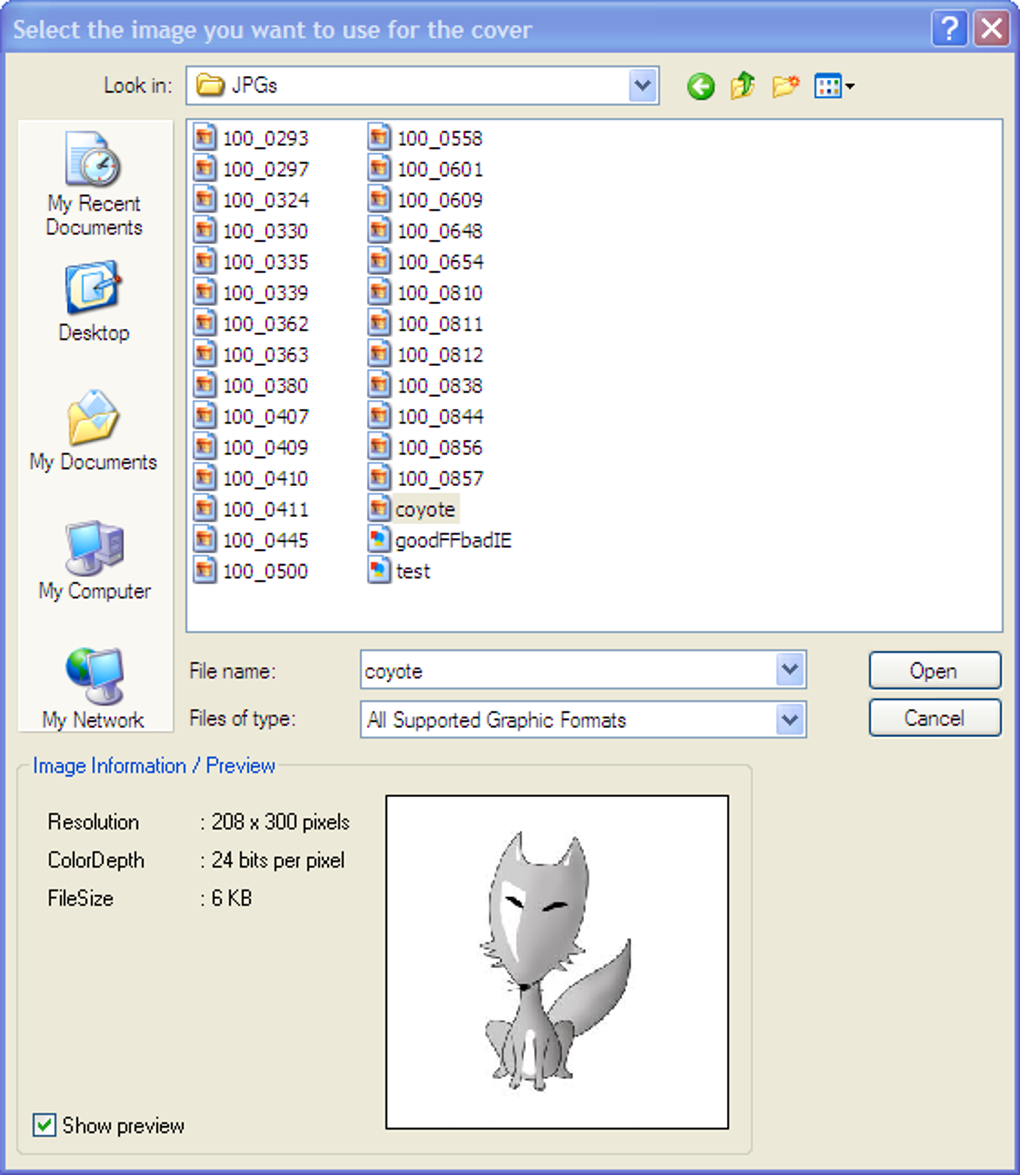This screenshot has height=1175, width=1020.
Task: Select file 100_0363
Action: (x=251, y=354)
